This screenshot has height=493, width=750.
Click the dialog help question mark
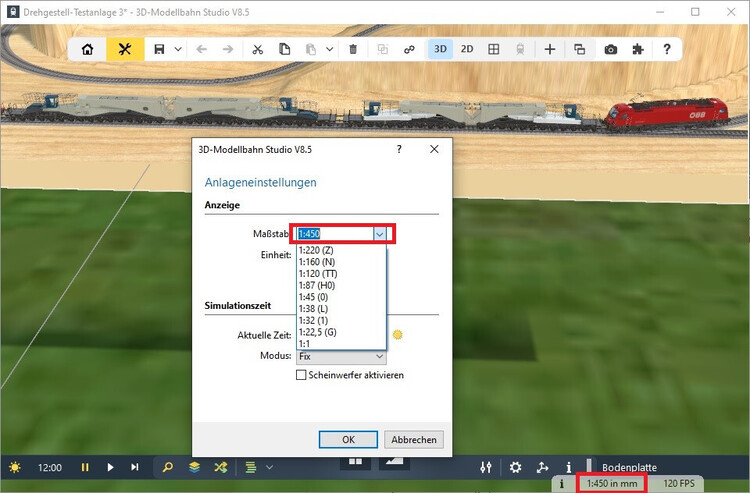click(x=399, y=149)
